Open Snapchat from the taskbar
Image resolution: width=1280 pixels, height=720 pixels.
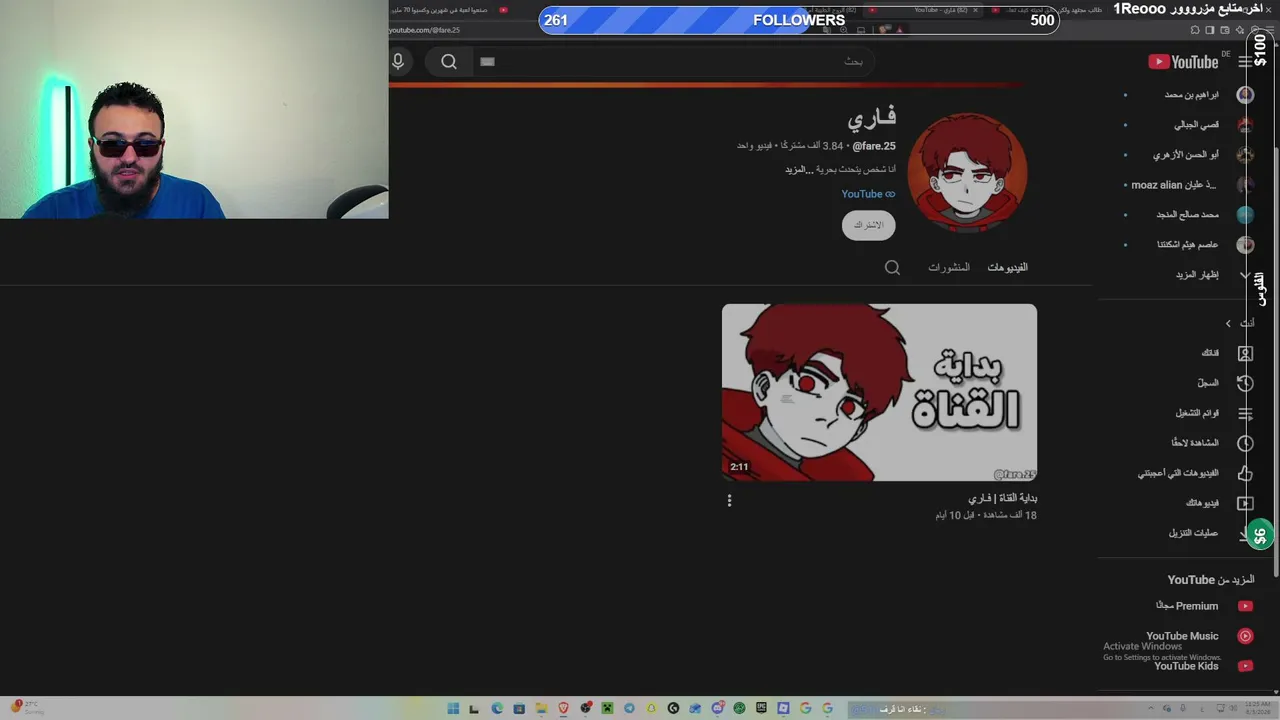pos(651,709)
